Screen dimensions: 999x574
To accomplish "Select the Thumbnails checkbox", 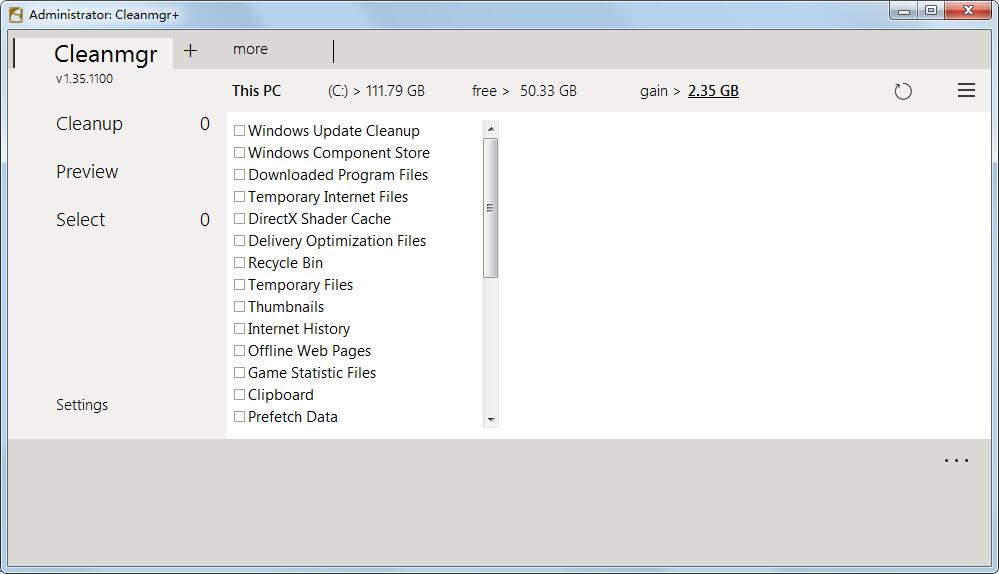I will 240,307.
